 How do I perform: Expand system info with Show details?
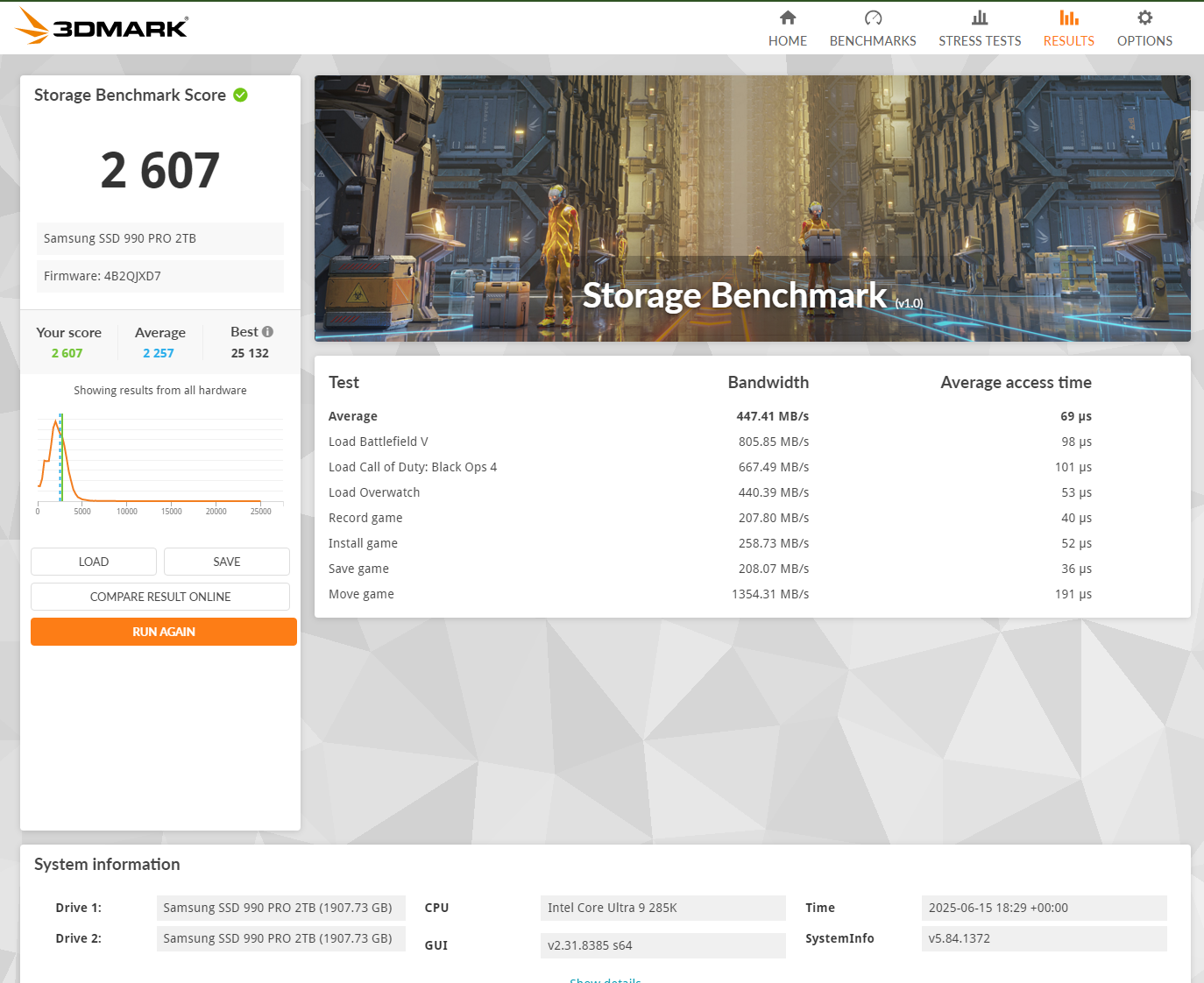click(605, 979)
